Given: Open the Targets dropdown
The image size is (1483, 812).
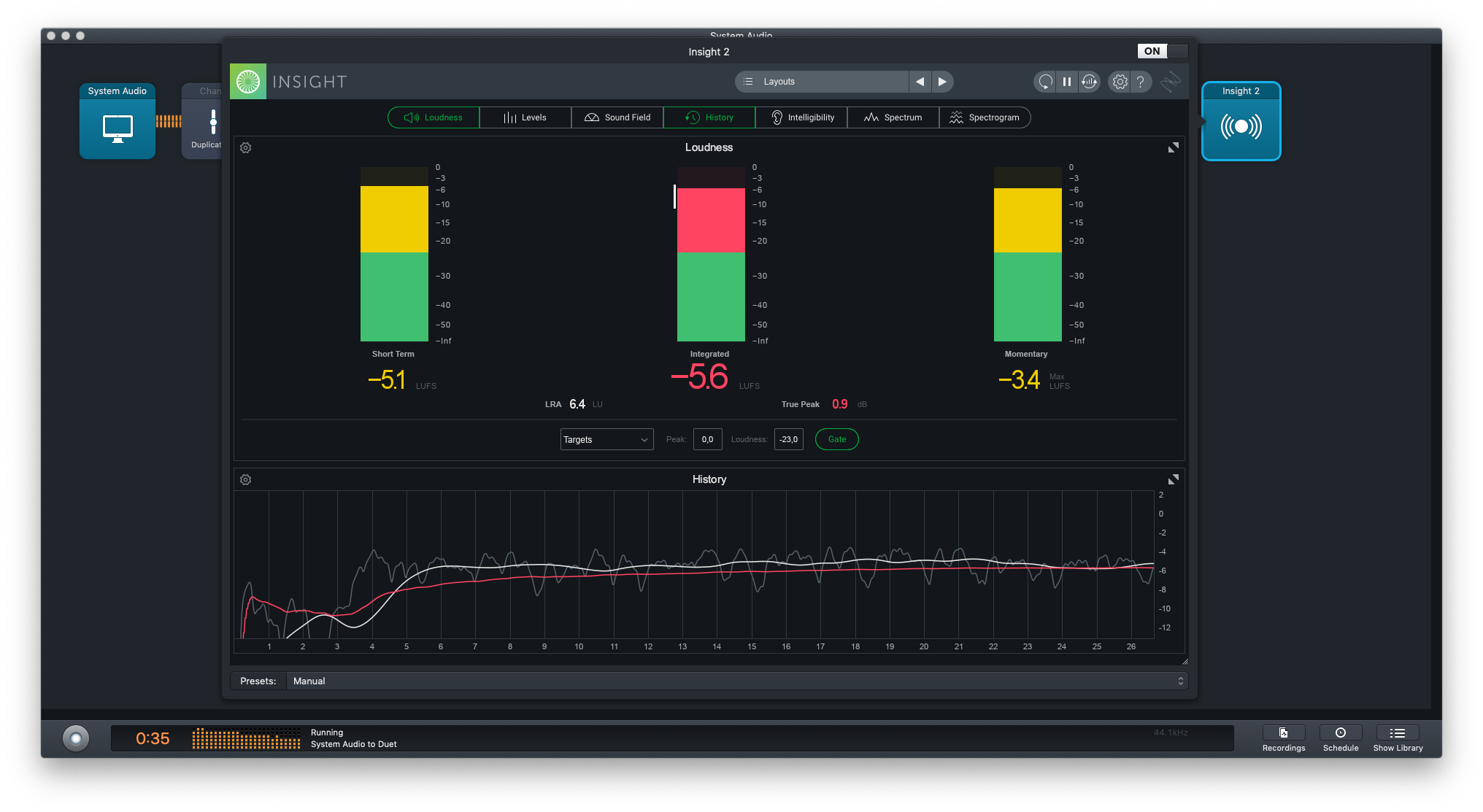Looking at the screenshot, I should pyautogui.click(x=606, y=439).
